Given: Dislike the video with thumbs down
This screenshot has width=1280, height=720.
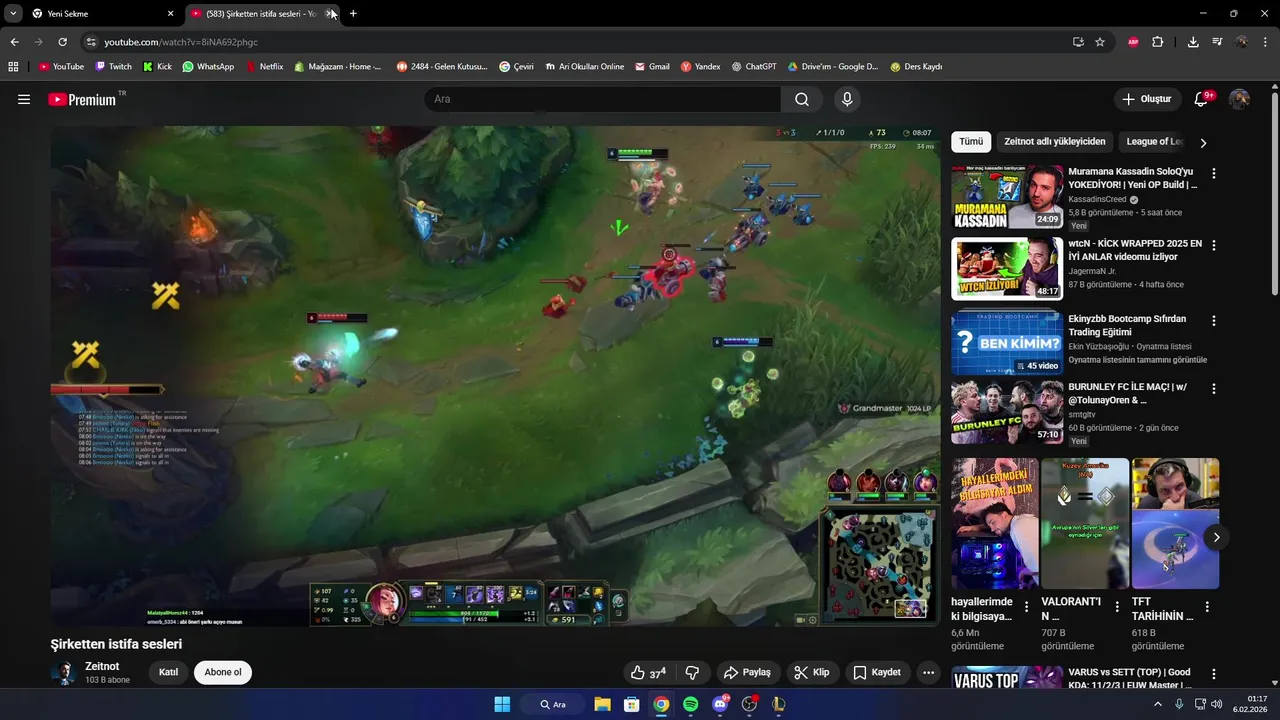Looking at the screenshot, I should coord(692,673).
